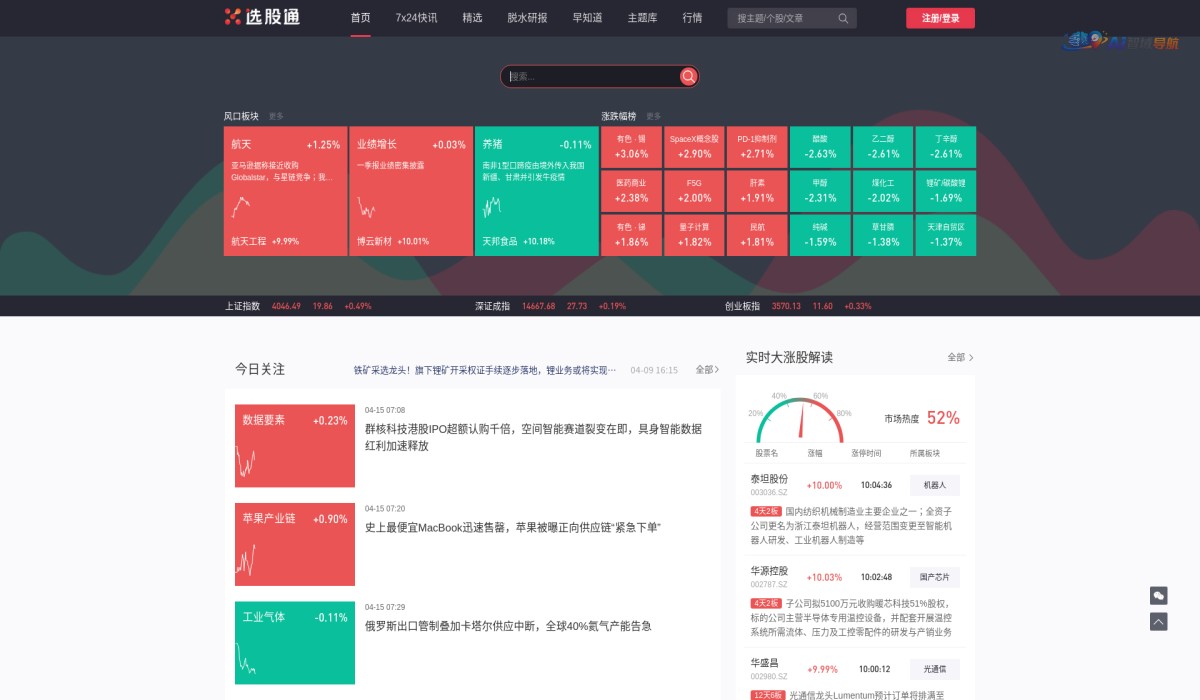Switch to the 脱水研报 tab
Image resolution: width=1200 pixels, height=700 pixels.
527,17
